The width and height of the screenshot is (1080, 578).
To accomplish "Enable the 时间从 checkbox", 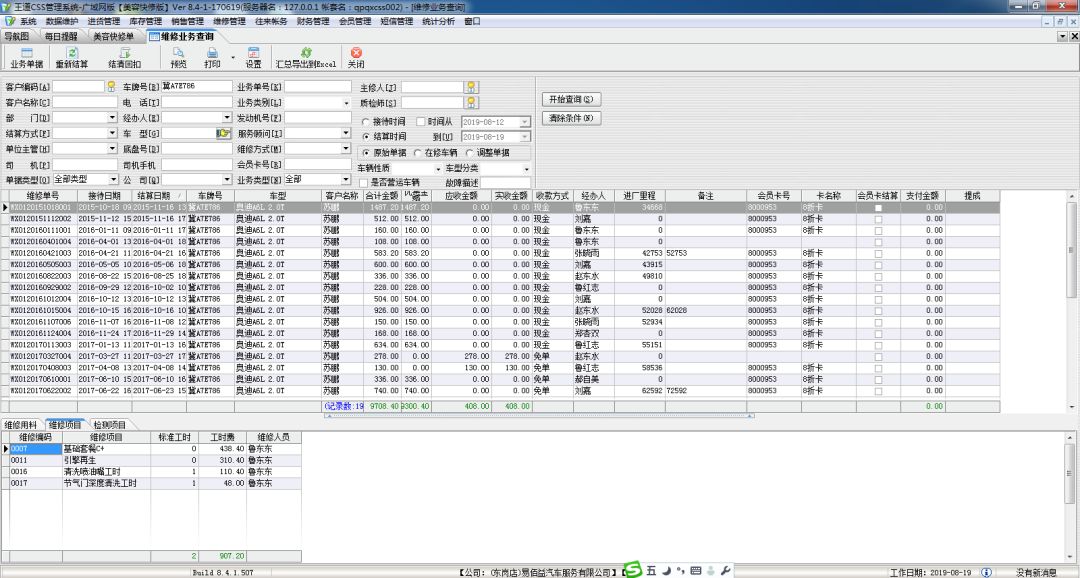I will pos(421,121).
